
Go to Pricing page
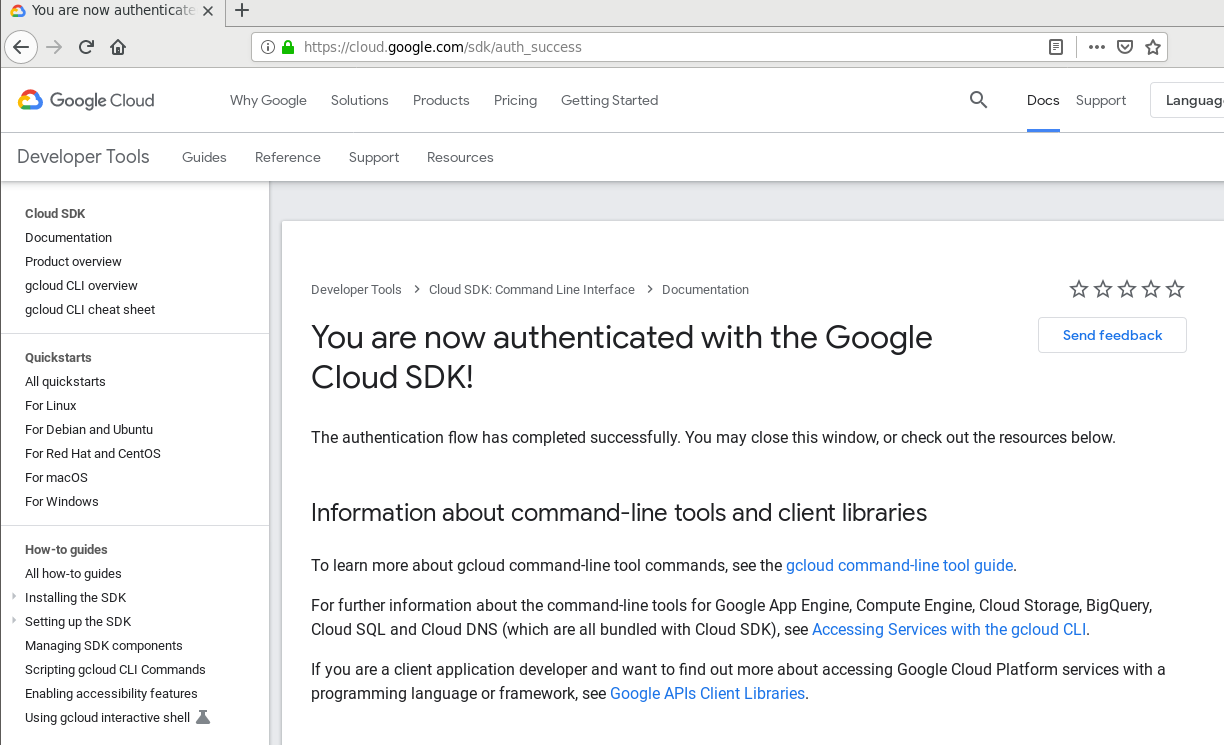pos(515,100)
